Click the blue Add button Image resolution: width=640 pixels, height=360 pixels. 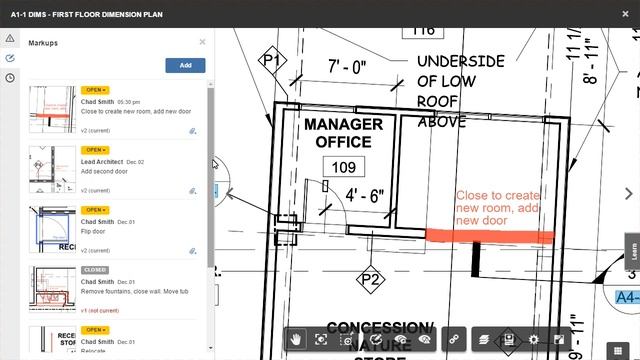pyautogui.click(x=185, y=65)
